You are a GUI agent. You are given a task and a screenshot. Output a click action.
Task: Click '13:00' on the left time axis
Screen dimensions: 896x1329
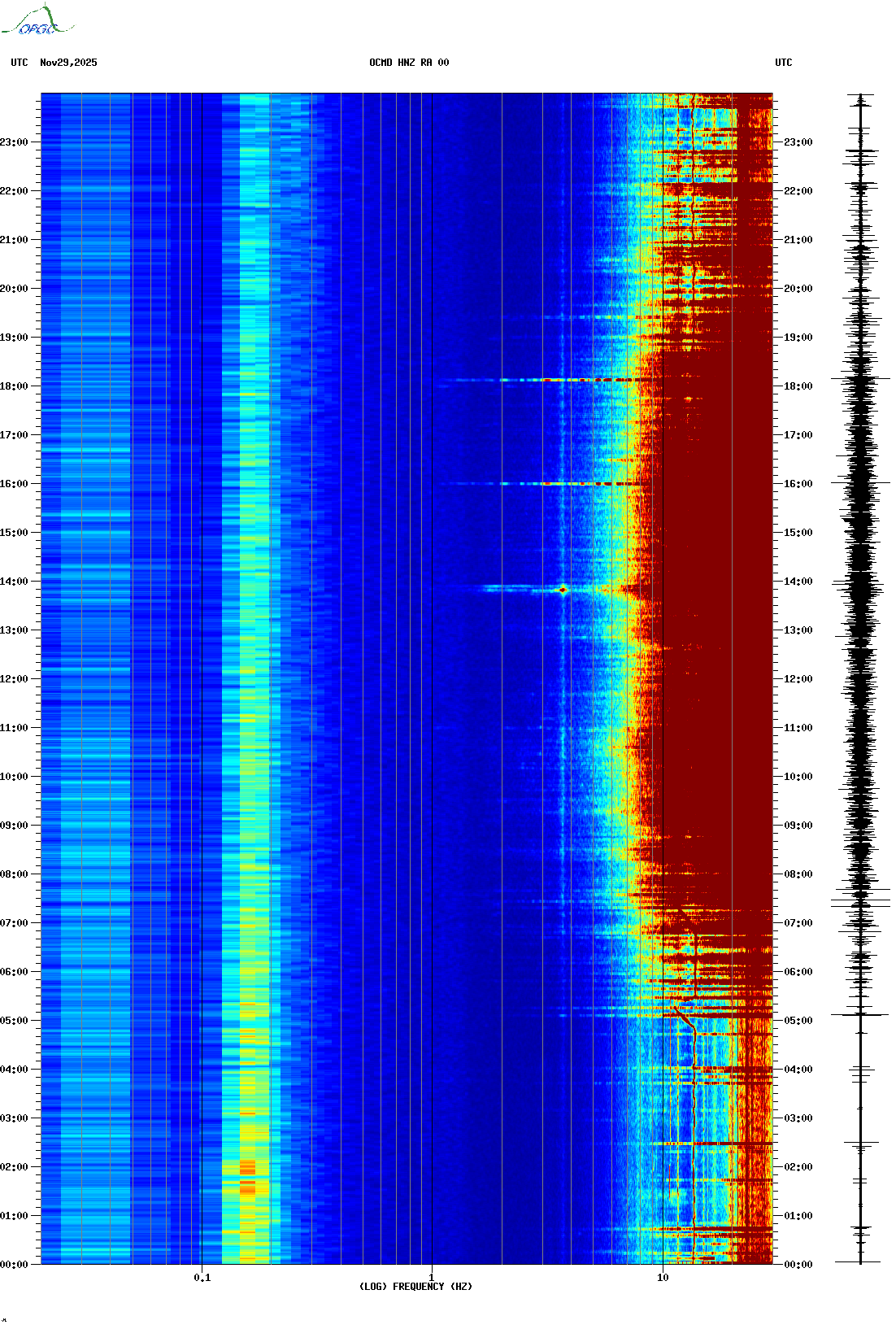point(14,630)
